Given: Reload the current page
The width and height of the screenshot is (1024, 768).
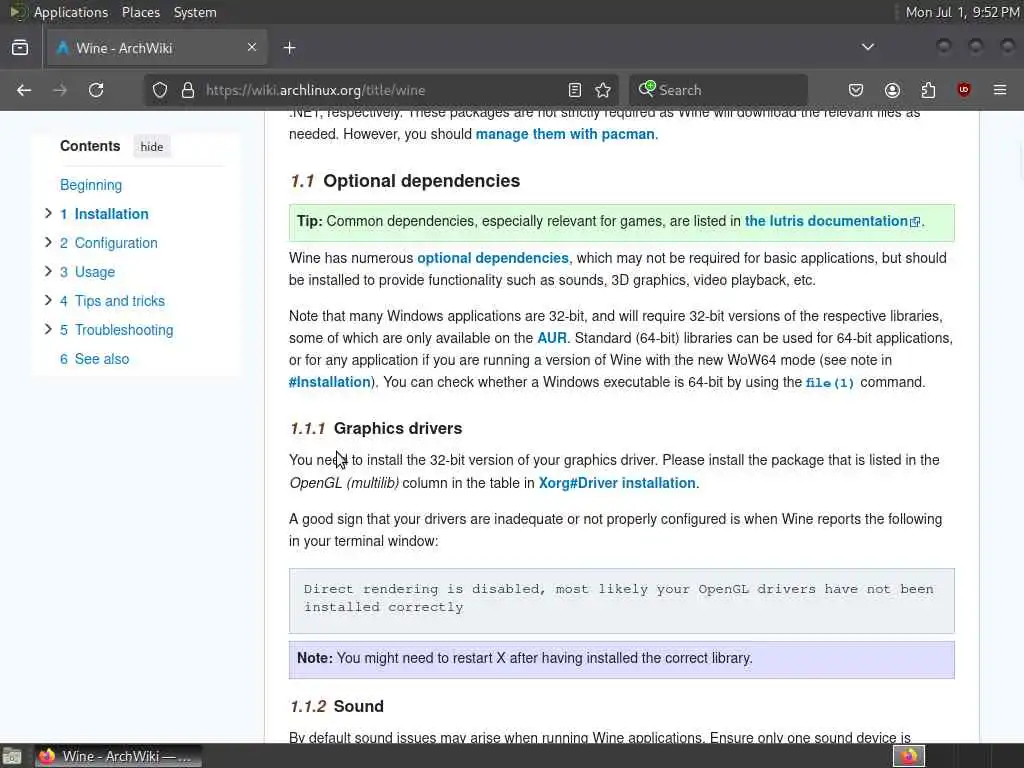Looking at the screenshot, I should (x=96, y=90).
